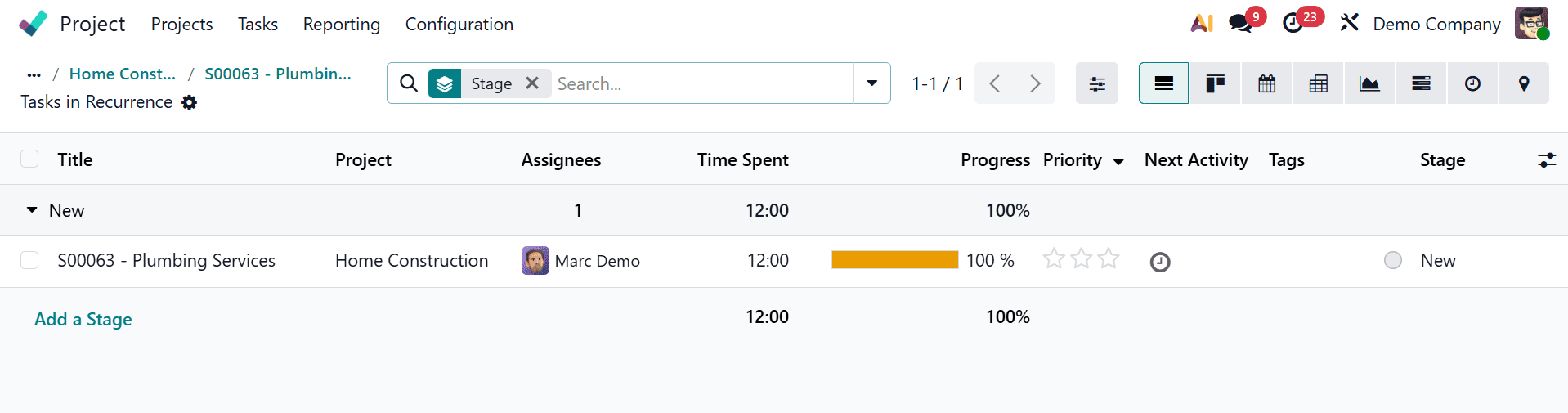Switch to Kanban view
This screenshot has height=413, width=1568.
pyautogui.click(x=1216, y=83)
